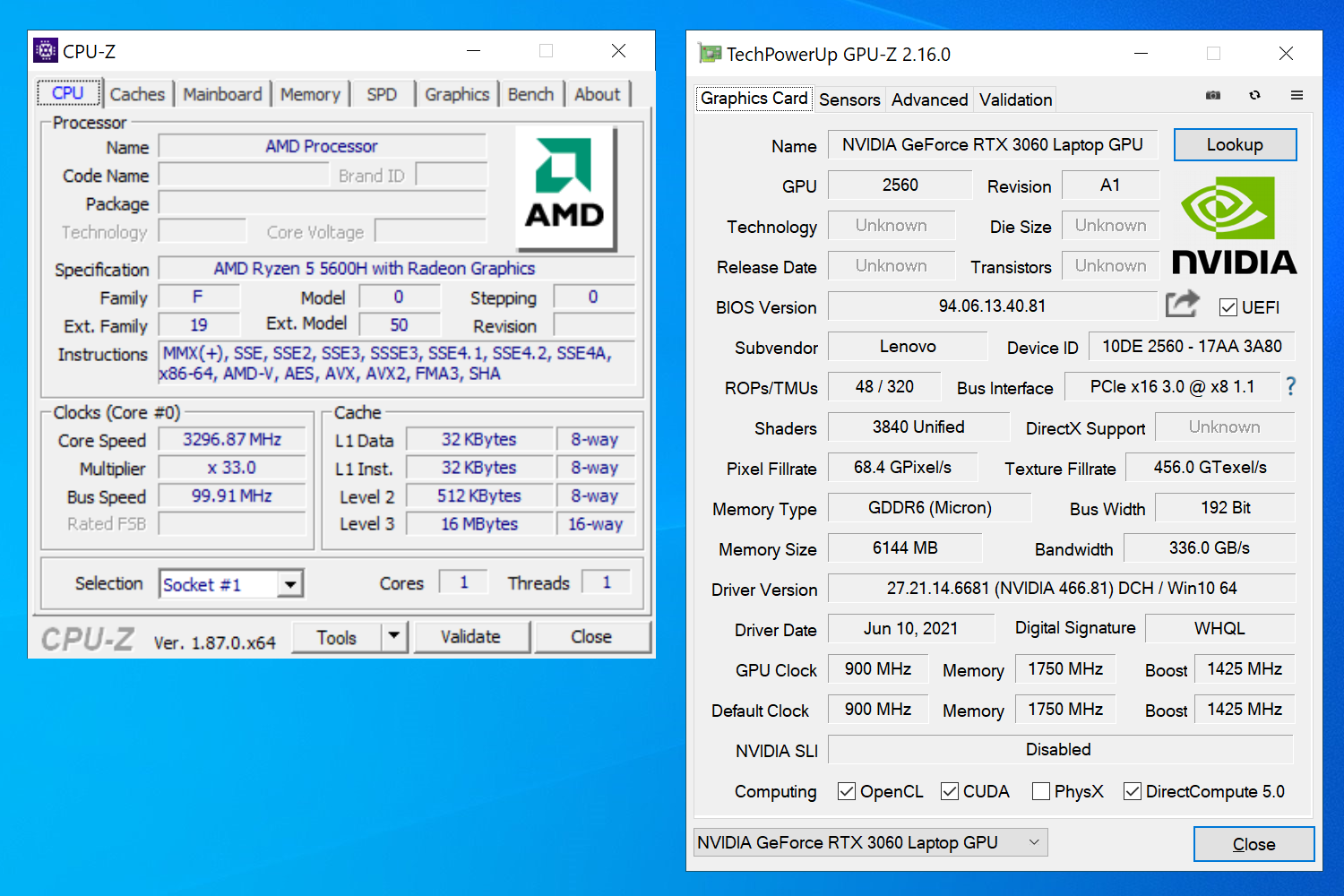Click the BIOS Version field
Image resolution: width=1344 pixels, height=896 pixels.
point(992,306)
